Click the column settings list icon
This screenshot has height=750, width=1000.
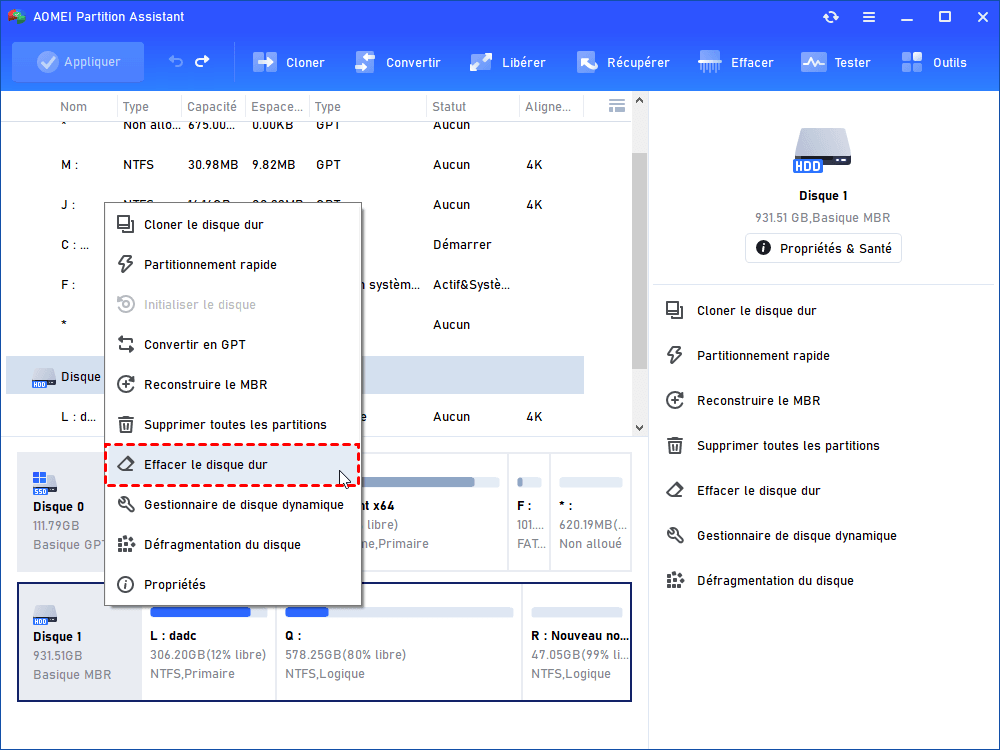tap(617, 106)
